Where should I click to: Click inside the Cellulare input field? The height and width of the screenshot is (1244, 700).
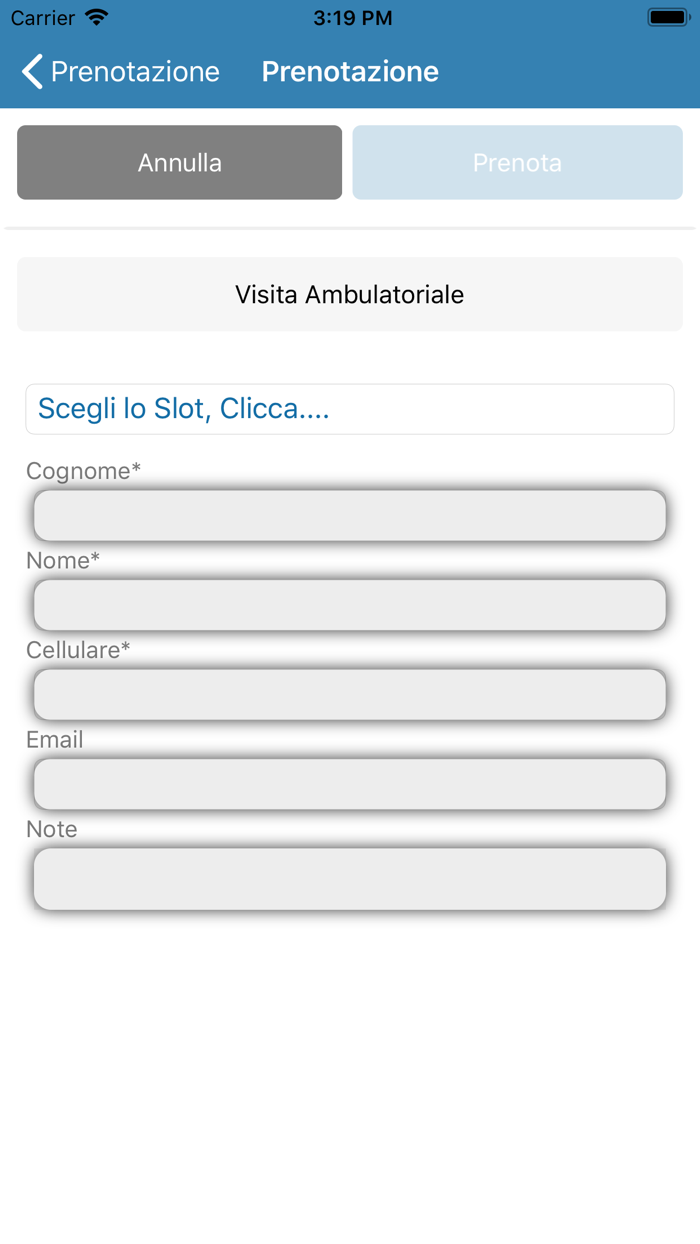tap(350, 693)
